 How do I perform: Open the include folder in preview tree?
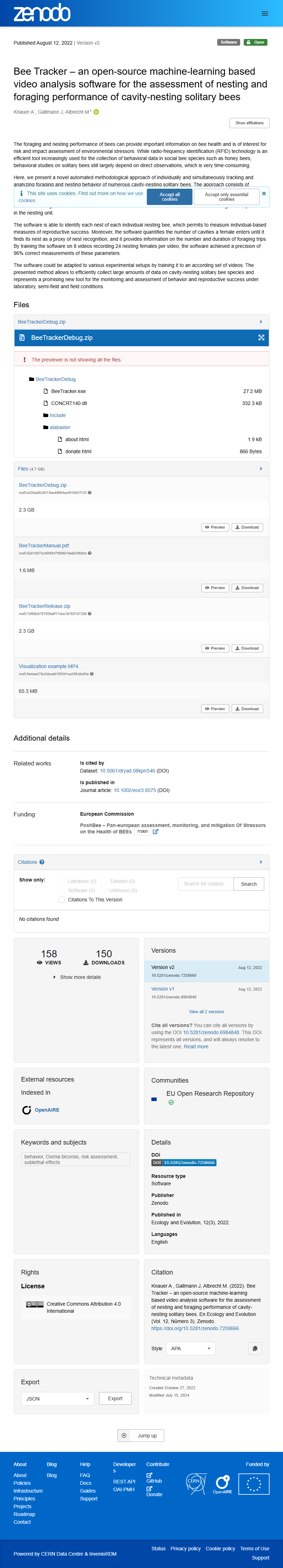[x=58, y=415]
